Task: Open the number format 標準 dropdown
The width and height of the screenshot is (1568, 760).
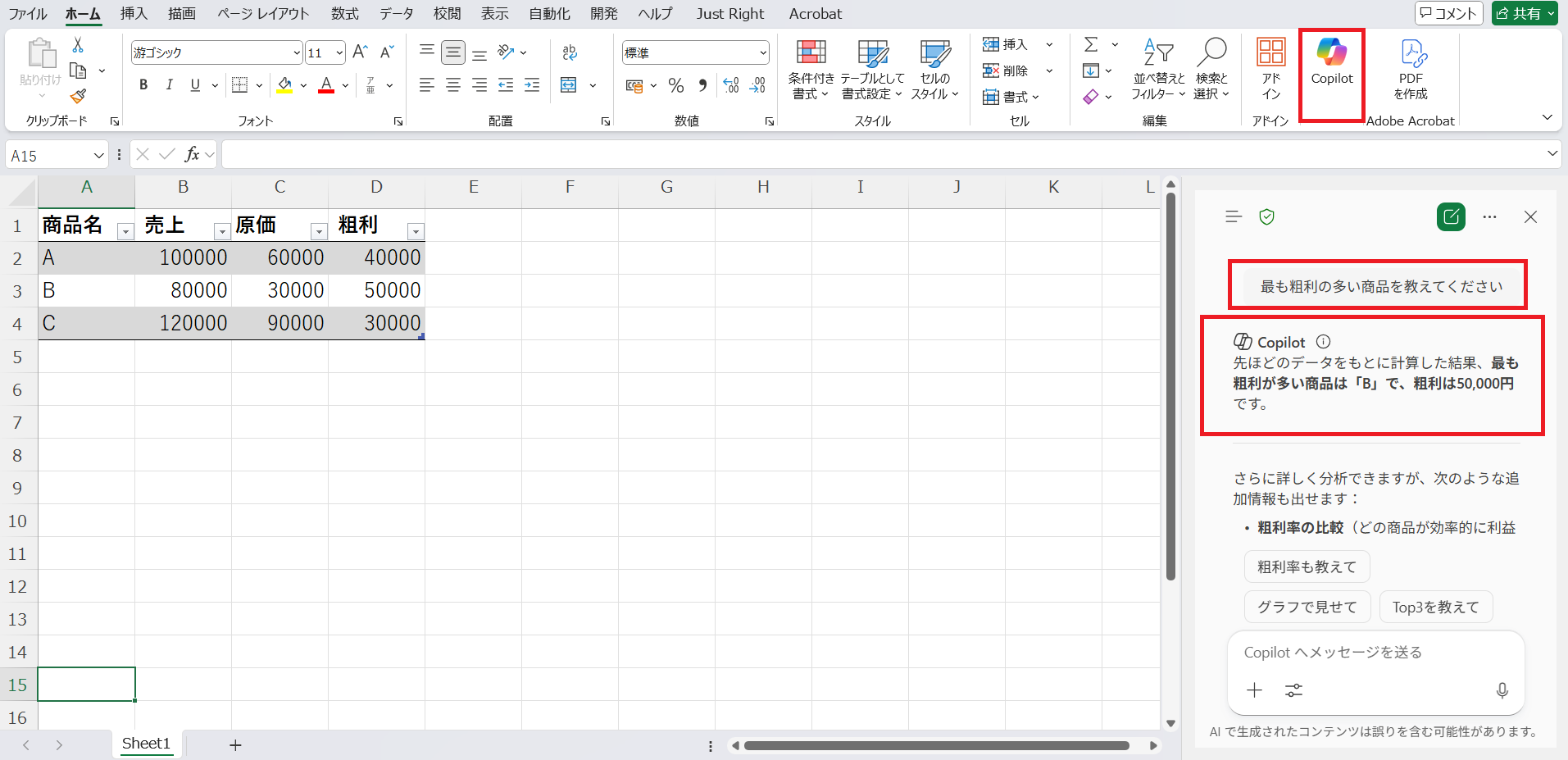Action: [x=763, y=52]
